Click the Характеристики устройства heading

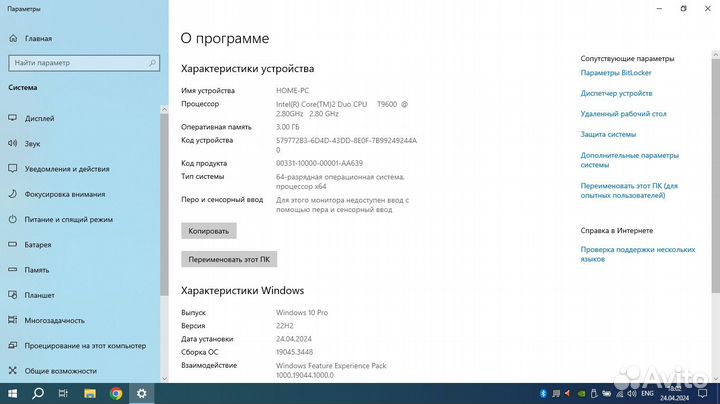click(248, 69)
